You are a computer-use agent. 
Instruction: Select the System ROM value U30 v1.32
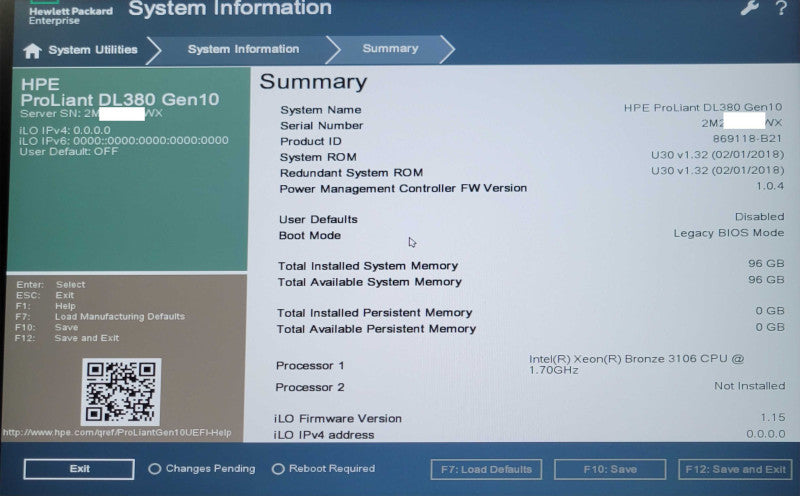coord(717,155)
